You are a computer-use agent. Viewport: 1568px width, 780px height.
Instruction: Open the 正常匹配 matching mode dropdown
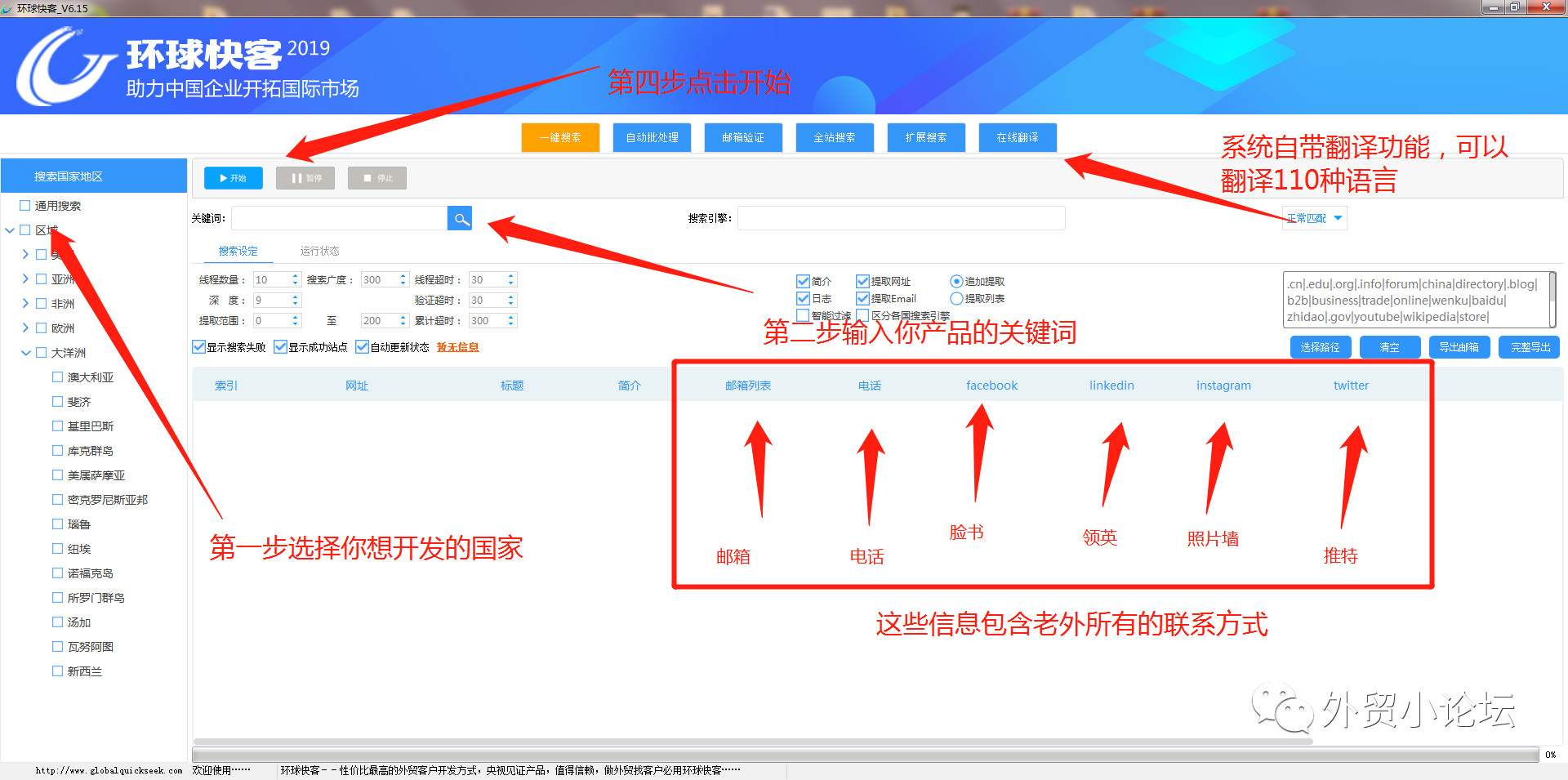pos(1314,217)
